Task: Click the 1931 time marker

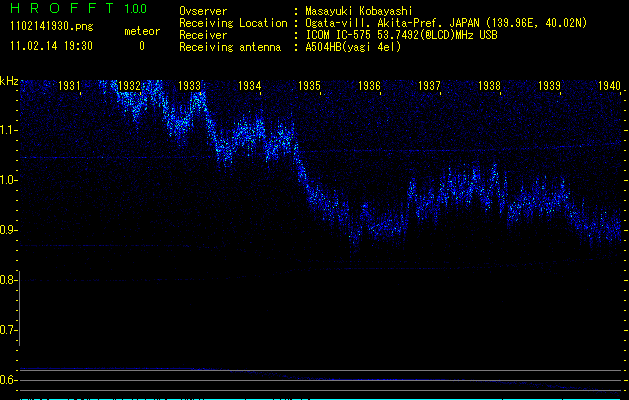Action: coord(69,86)
